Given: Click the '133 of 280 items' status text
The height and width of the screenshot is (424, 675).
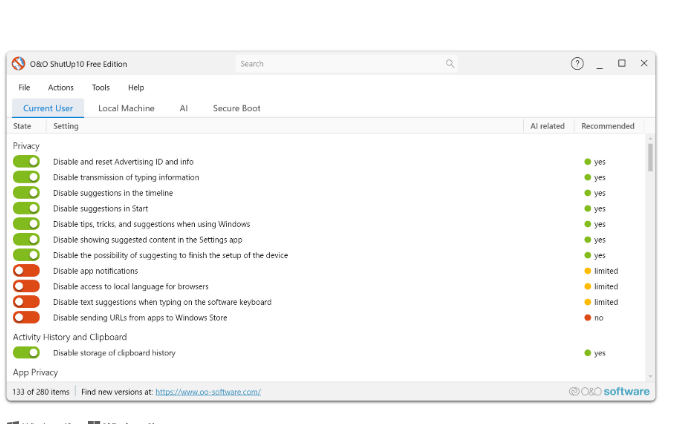Looking at the screenshot, I should pyautogui.click(x=41, y=392).
